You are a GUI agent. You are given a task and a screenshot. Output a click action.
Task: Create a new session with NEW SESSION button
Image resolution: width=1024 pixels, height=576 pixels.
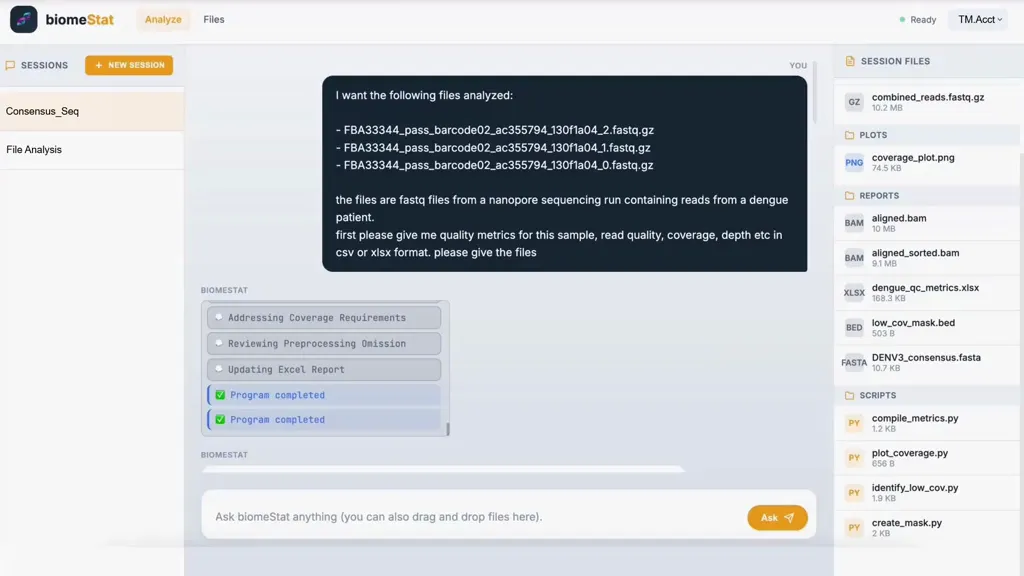pyautogui.click(x=129, y=64)
